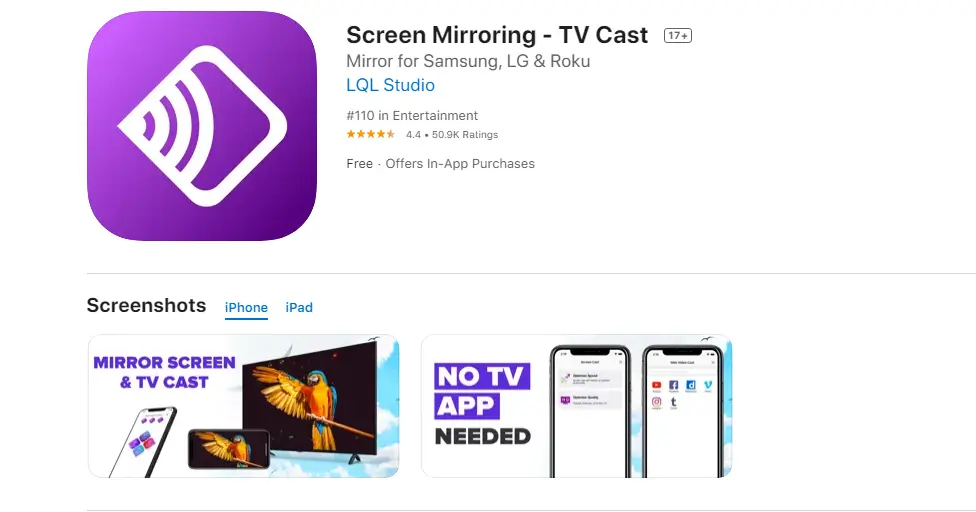Click the Tumblr icon in second screenshot
The height and width of the screenshot is (512, 976).
673,403
